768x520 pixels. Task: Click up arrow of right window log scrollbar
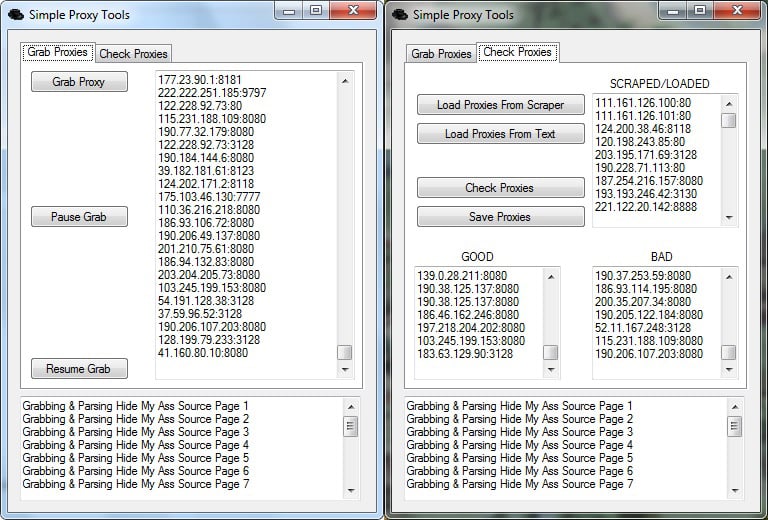[x=735, y=407]
